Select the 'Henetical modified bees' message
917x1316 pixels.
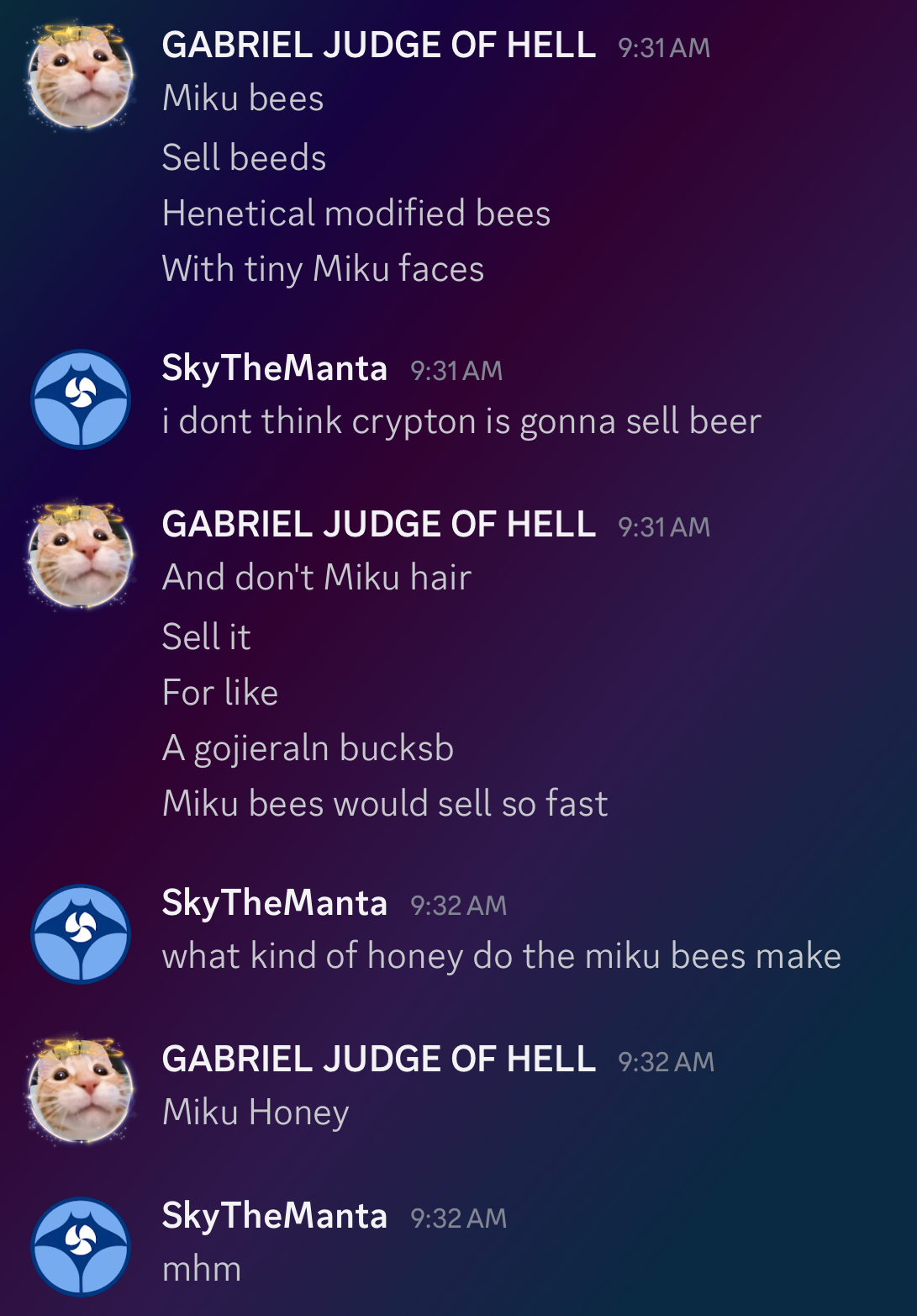356,214
